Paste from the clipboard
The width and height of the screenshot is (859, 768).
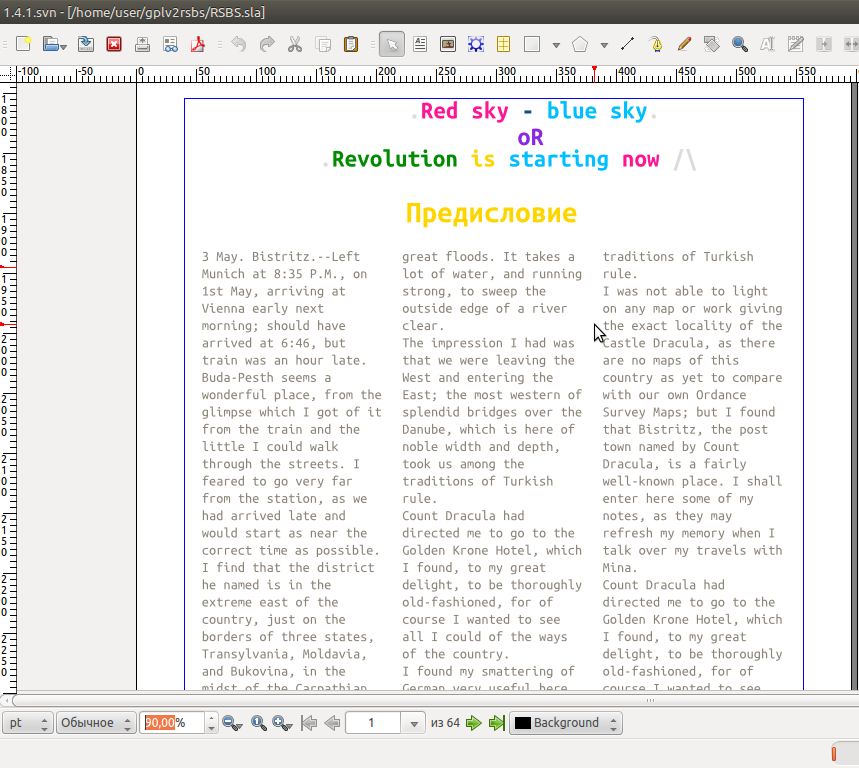pos(351,44)
